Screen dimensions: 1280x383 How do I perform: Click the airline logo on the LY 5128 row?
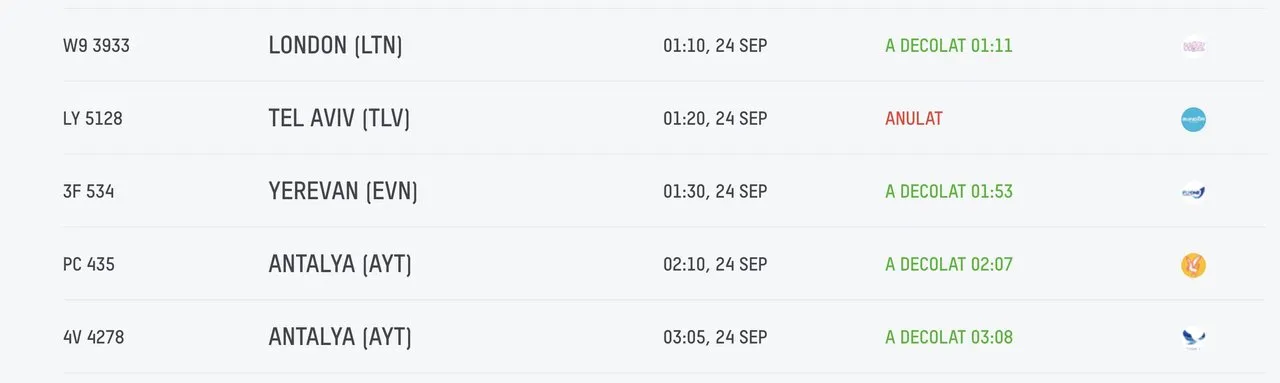[x=1193, y=119]
